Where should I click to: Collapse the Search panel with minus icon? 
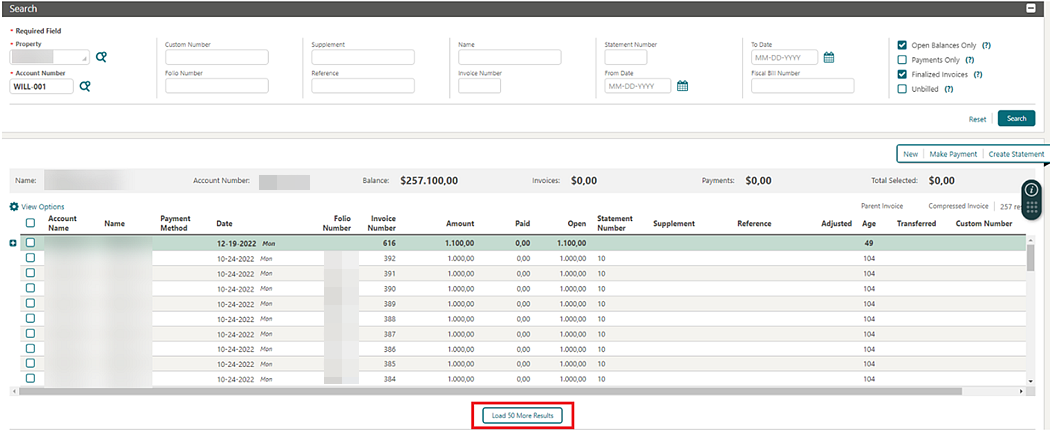pyautogui.click(x=1031, y=9)
